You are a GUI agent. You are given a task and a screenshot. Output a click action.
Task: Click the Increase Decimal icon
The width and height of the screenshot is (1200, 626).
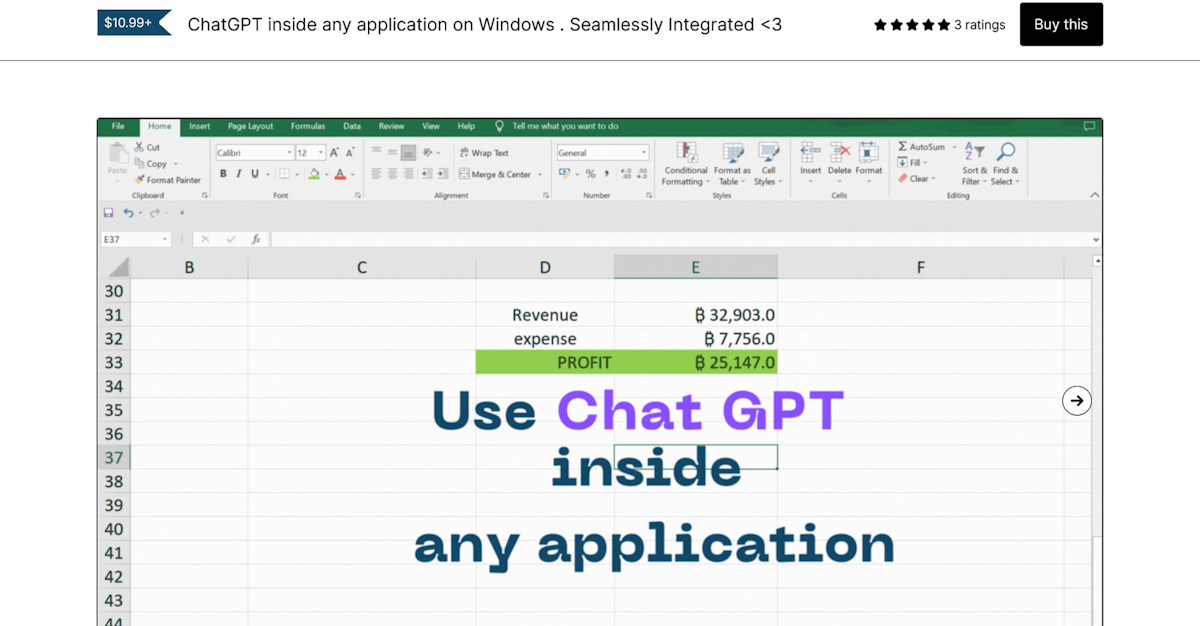click(x=626, y=174)
